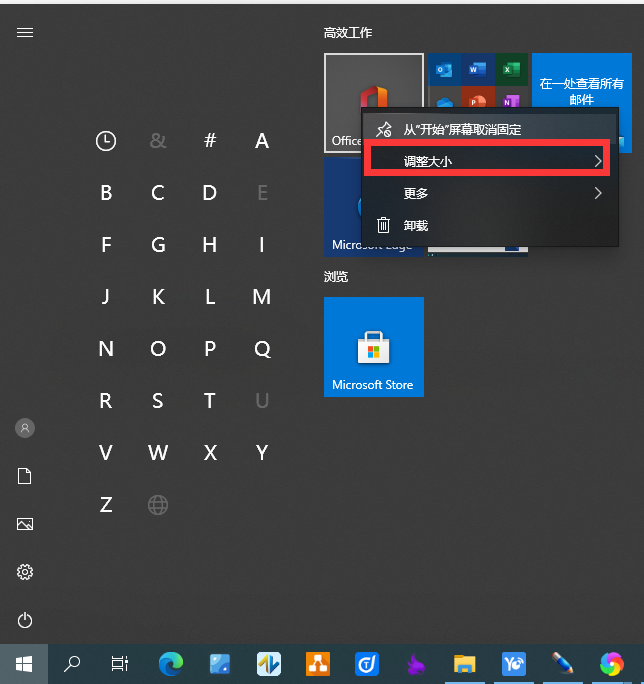
Task: Open Documents icon in Start sidebar
Action: coord(25,476)
